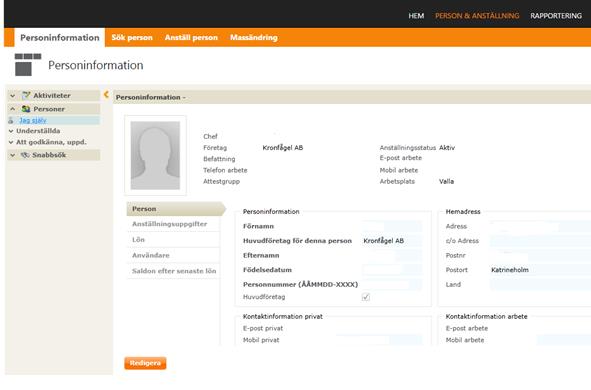Select the Person side tab

tap(176, 209)
